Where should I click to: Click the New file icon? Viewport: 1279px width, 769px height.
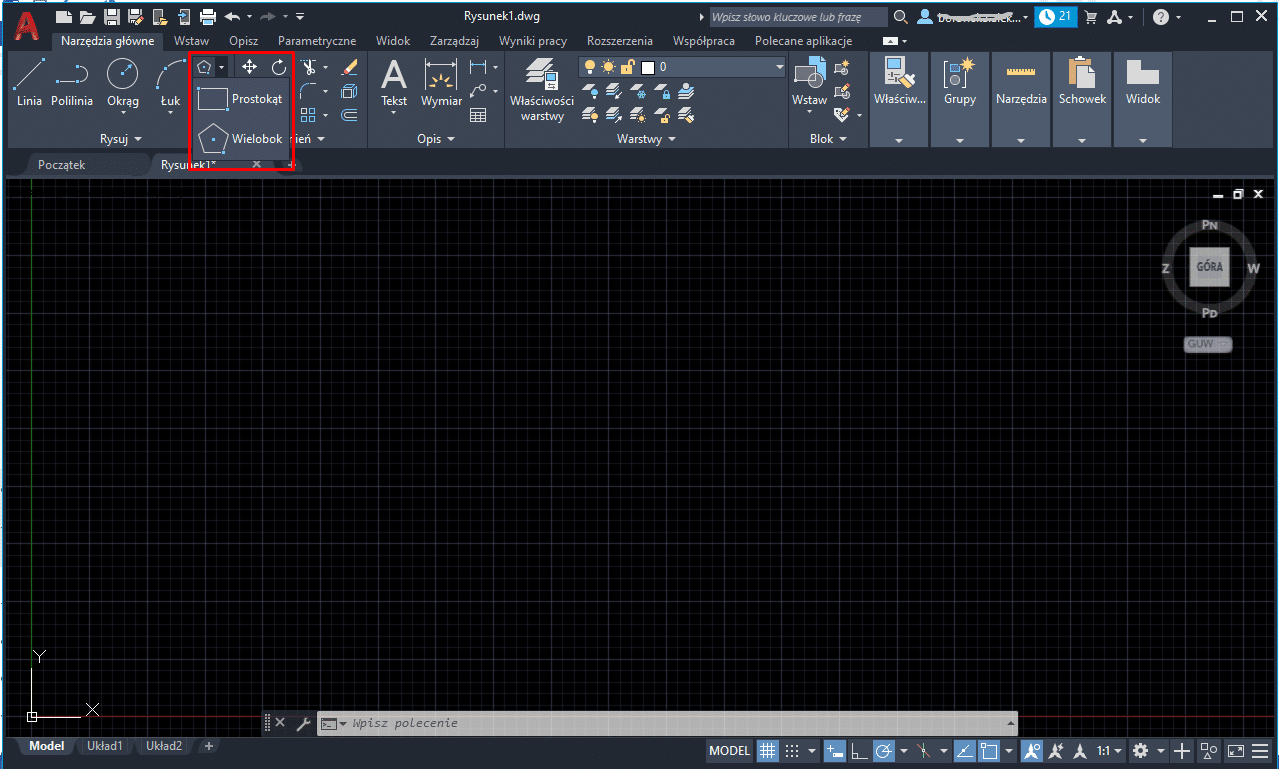point(64,16)
